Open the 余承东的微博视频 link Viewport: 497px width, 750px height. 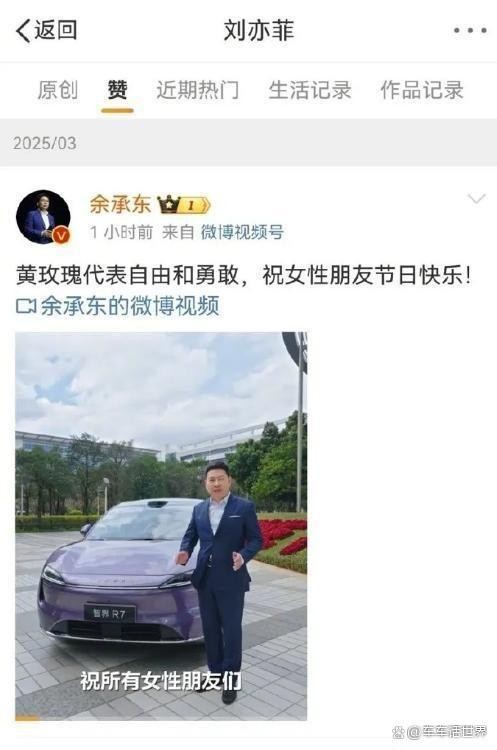pyautogui.click(x=130, y=306)
